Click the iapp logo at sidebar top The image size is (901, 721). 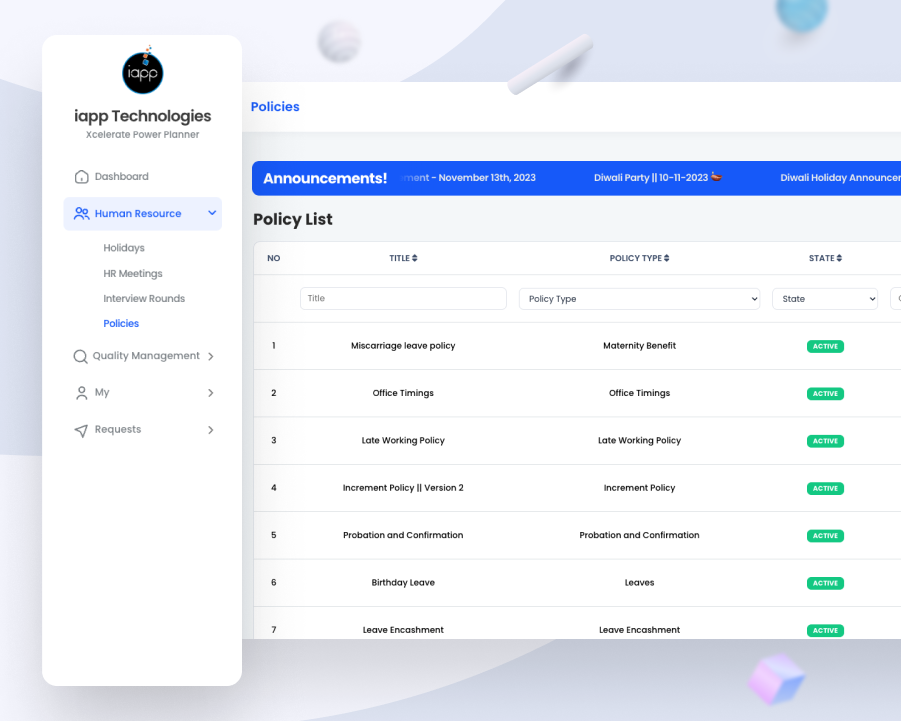click(x=142, y=72)
